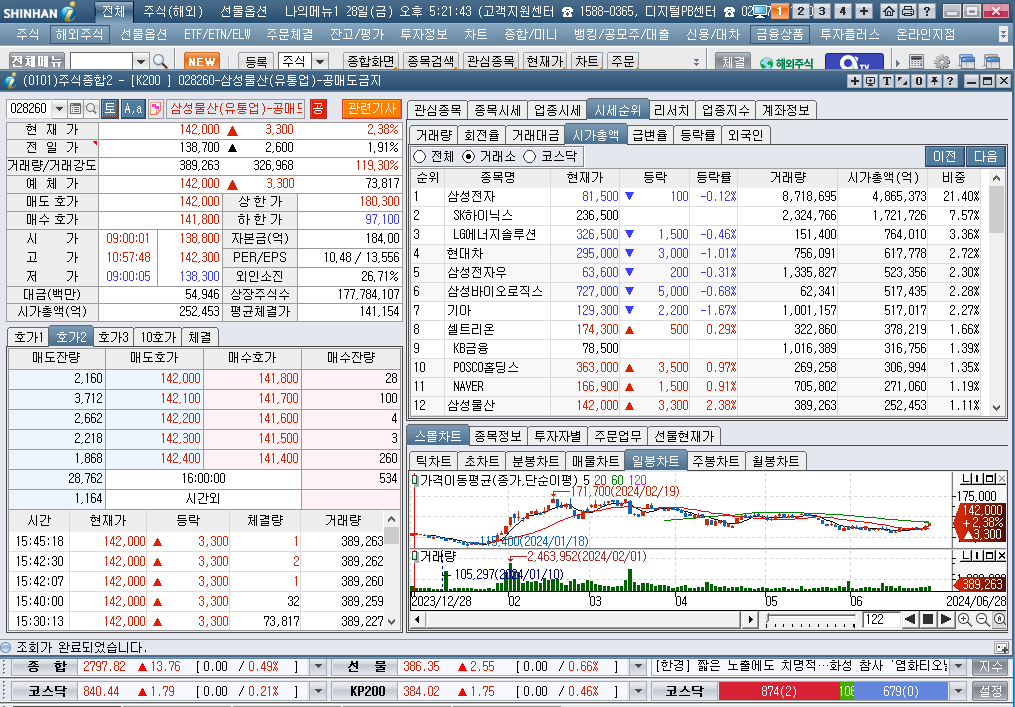
Task: Open the stock code 028260 dropdown arrow
Action: pos(59,108)
